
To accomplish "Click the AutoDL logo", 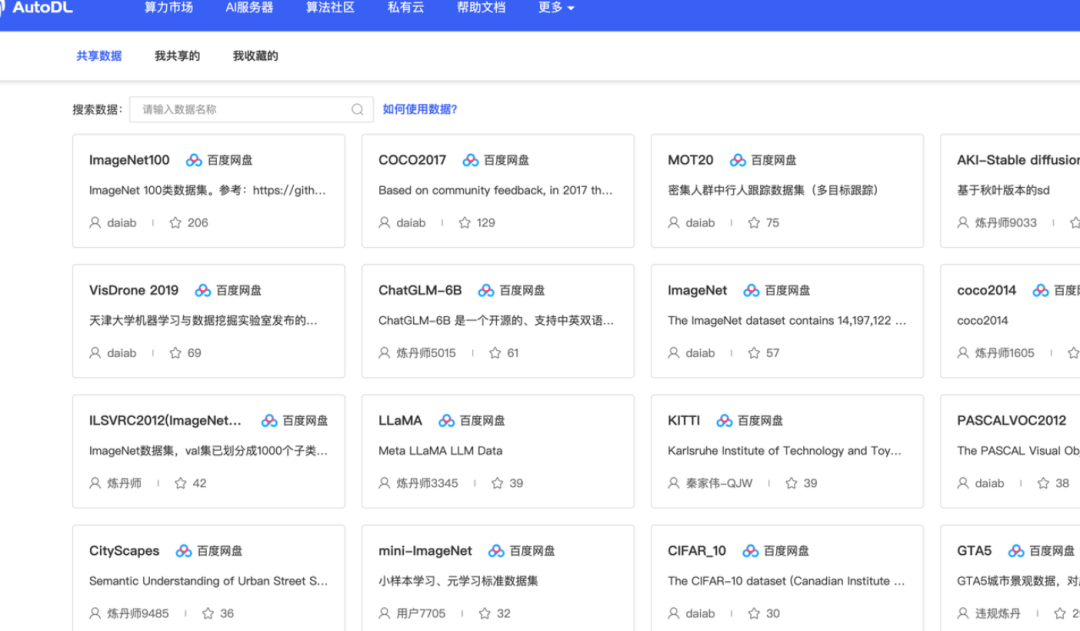I will point(38,8).
